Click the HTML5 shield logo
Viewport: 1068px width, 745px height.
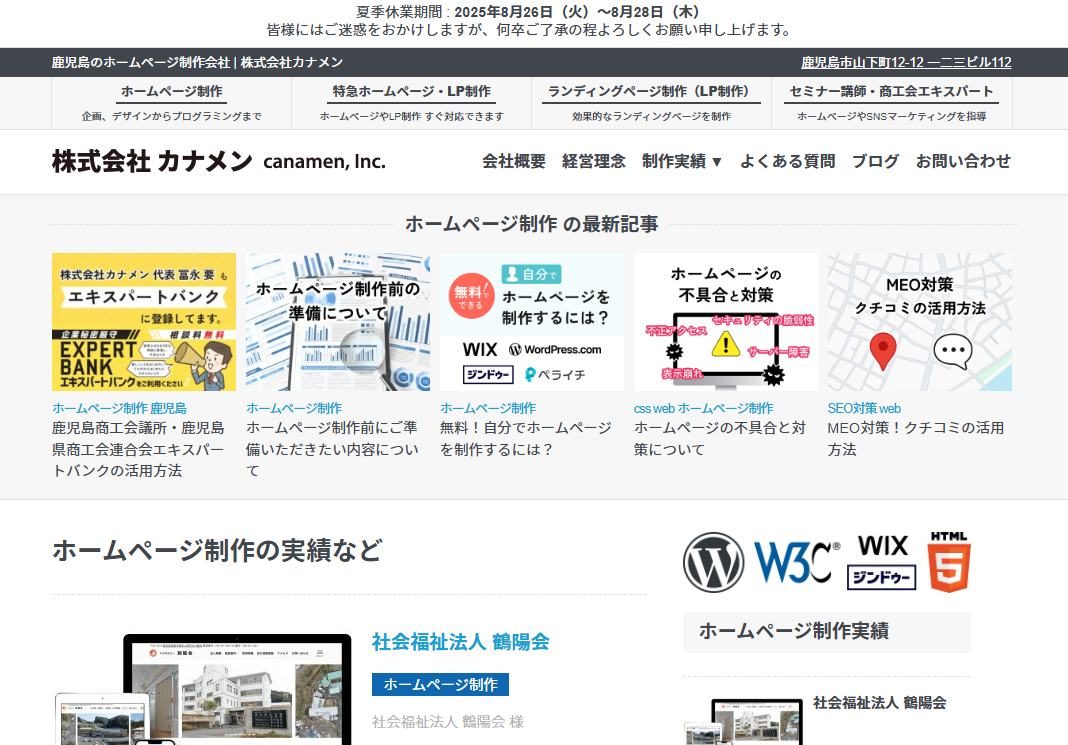[948, 562]
